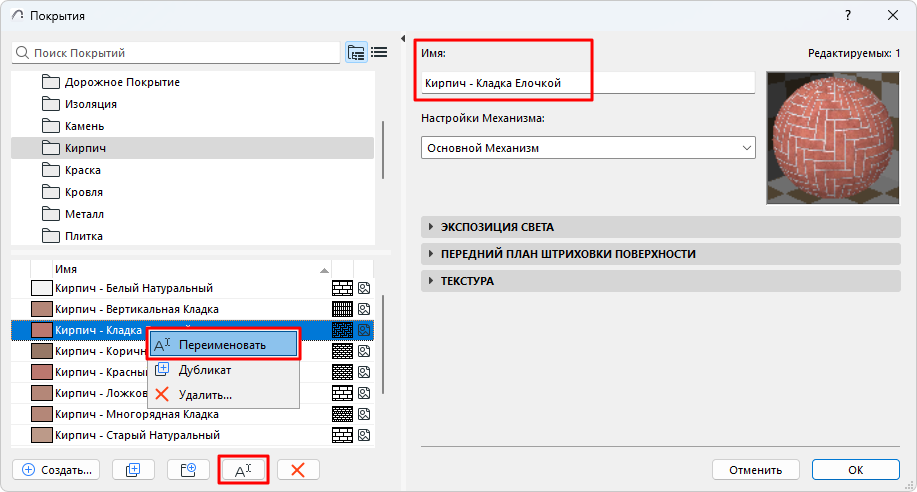Click hatch icon for Кирпич - Красный row

pyautogui.click(x=342, y=372)
